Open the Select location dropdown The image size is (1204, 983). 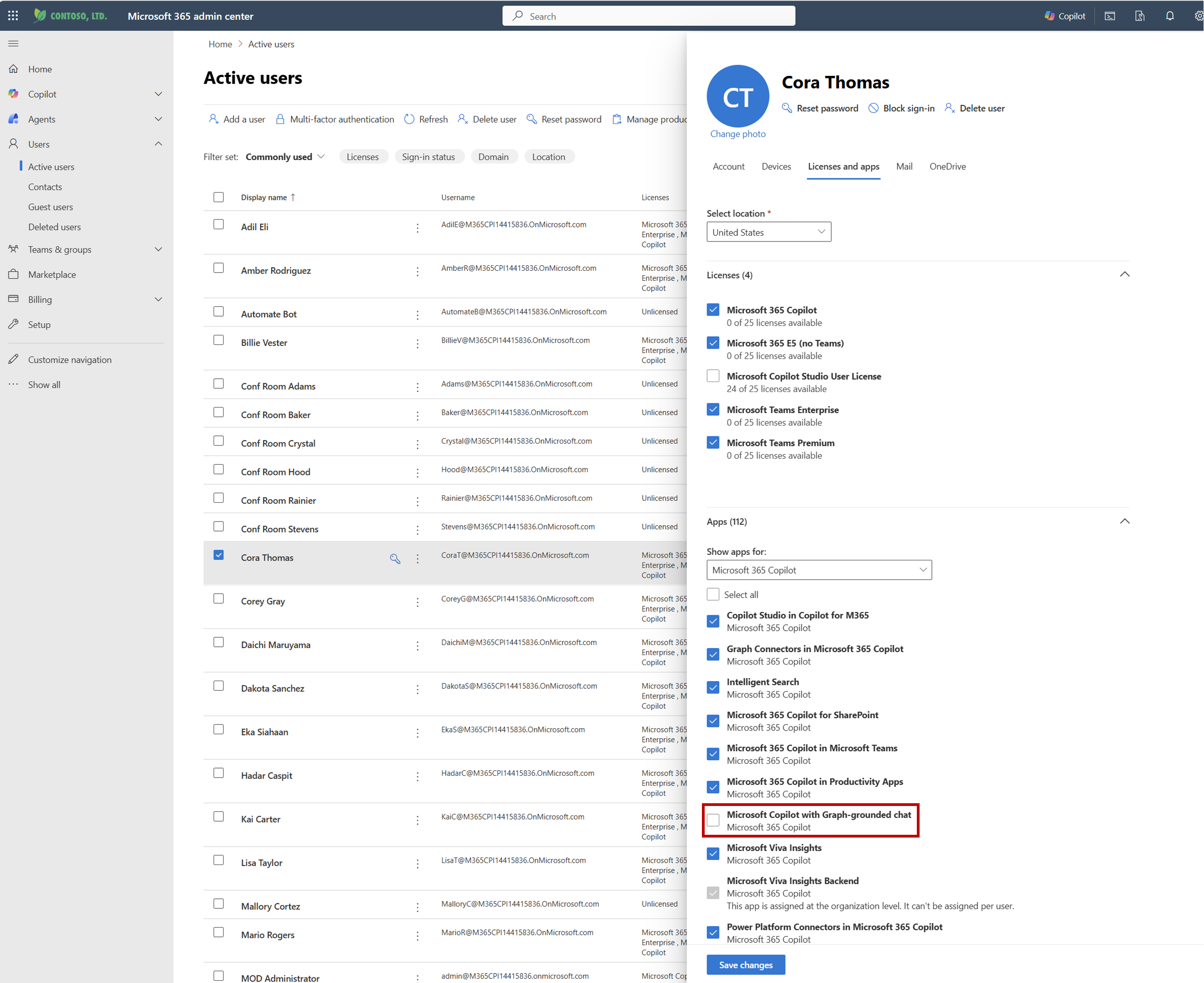pyautogui.click(x=769, y=231)
